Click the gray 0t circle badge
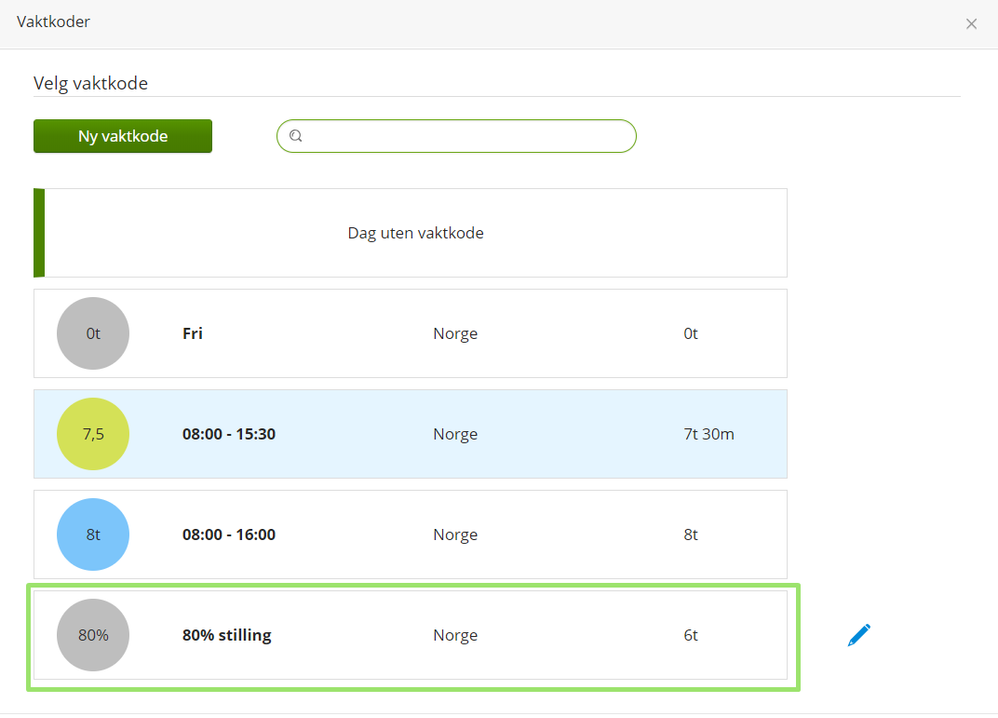The width and height of the screenshot is (998, 718). pyautogui.click(x=93, y=334)
